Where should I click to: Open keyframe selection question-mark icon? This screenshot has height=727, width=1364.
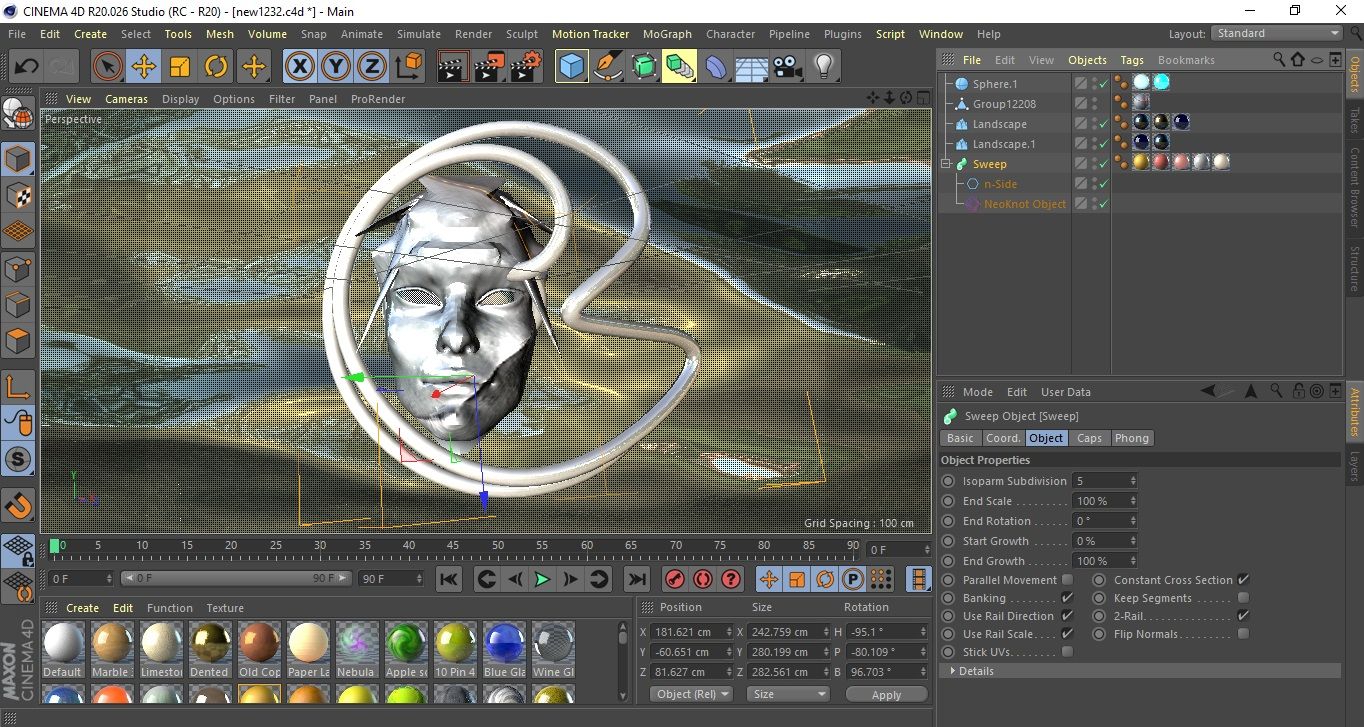[x=731, y=579]
